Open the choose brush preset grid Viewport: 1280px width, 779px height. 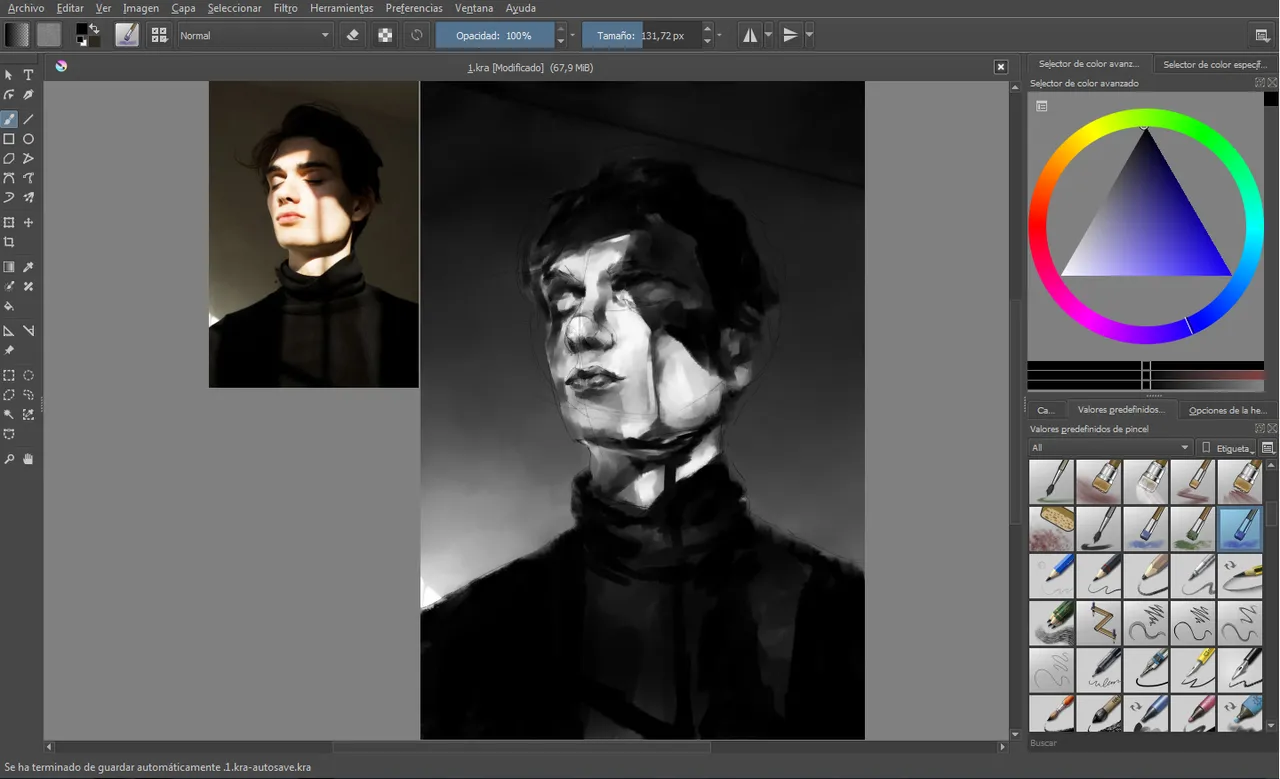point(159,35)
